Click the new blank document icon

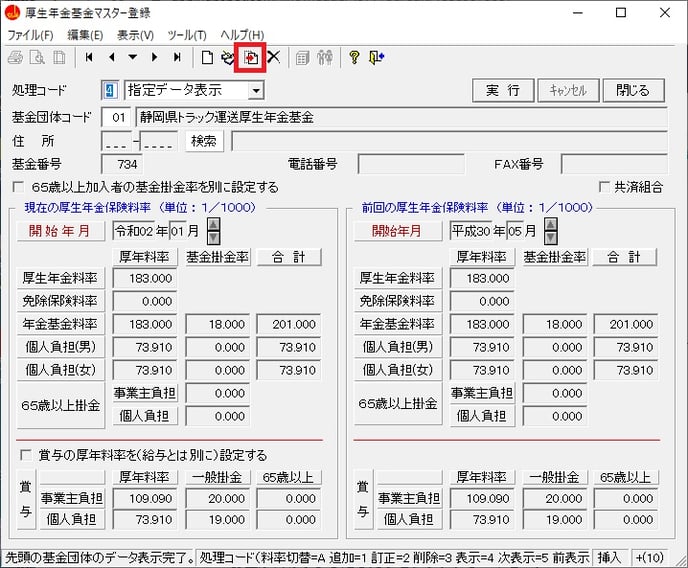coord(207,57)
